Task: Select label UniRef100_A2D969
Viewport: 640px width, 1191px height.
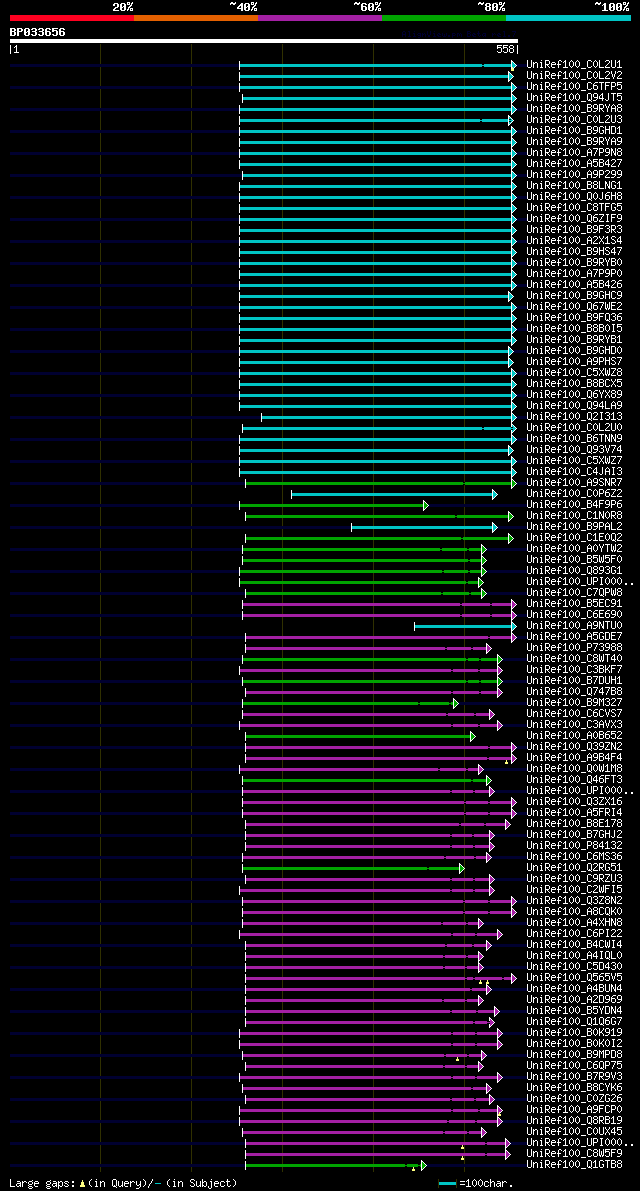Action: 574,1001
